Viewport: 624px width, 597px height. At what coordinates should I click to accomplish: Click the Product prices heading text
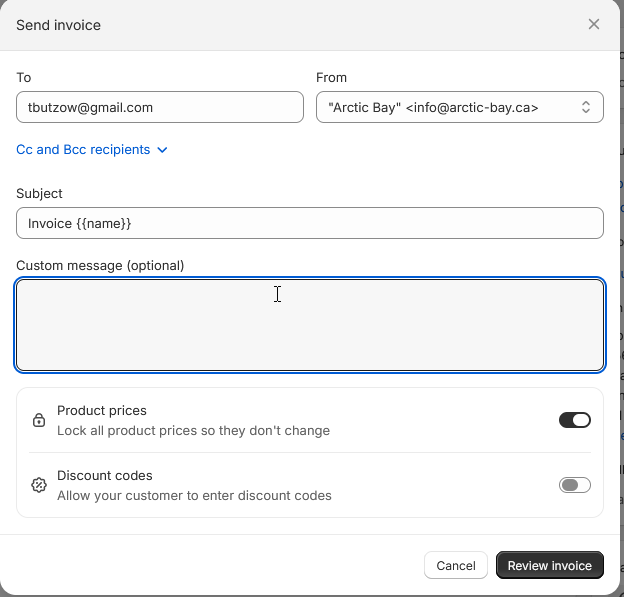[102, 411]
